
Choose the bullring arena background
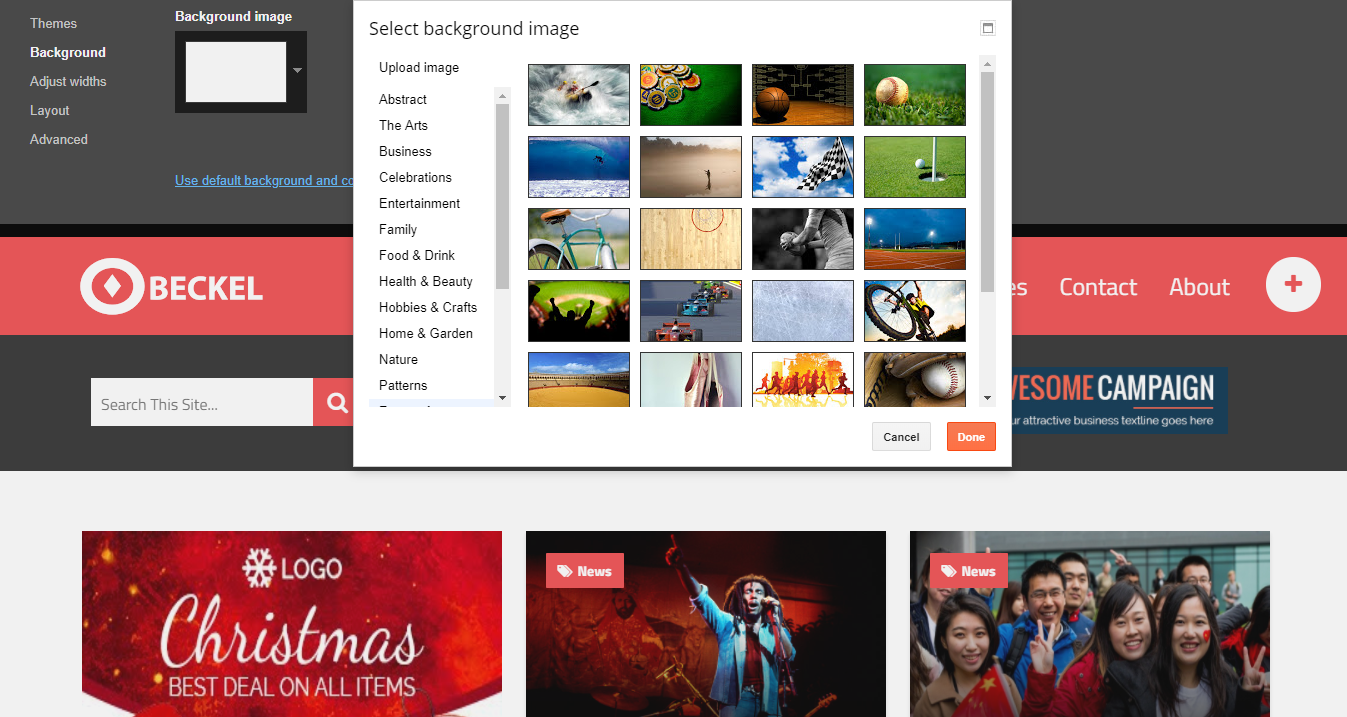pyautogui.click(x=579, y=379)
